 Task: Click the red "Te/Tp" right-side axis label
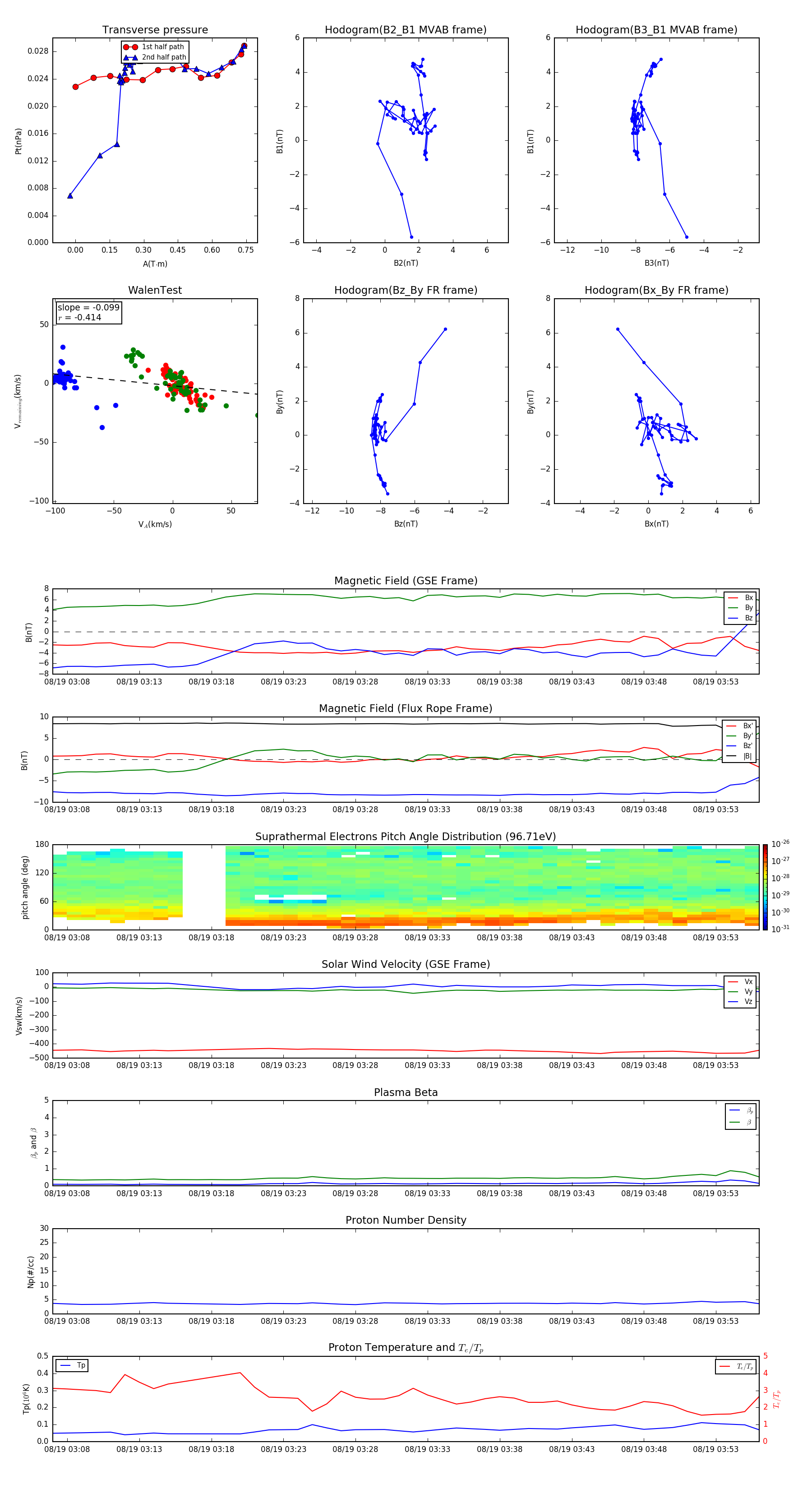pyautogui.click(x=776, y=1399)
